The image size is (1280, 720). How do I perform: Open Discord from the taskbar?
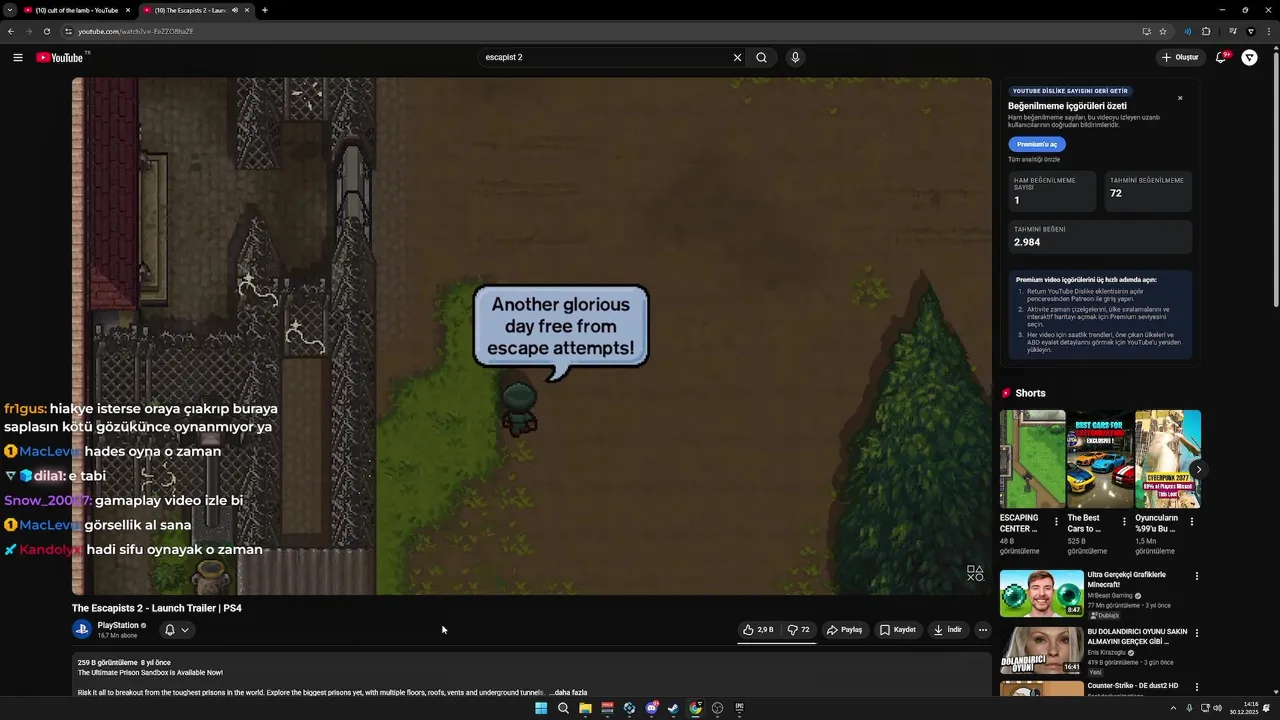(x=651, y=708)
